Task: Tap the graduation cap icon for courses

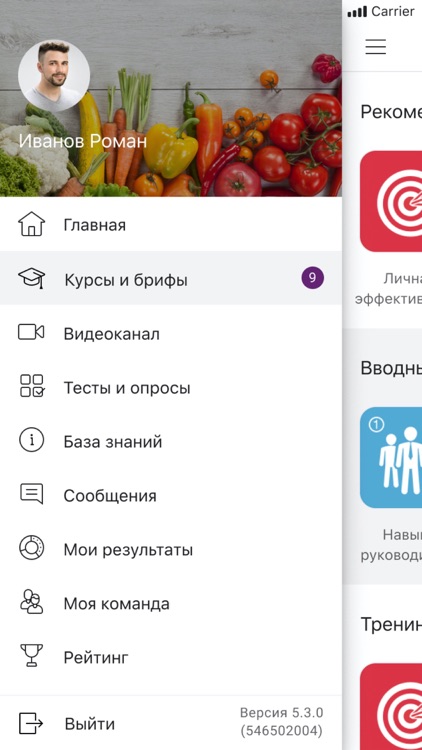Action: pyautogui.click(x=32, y=278)
